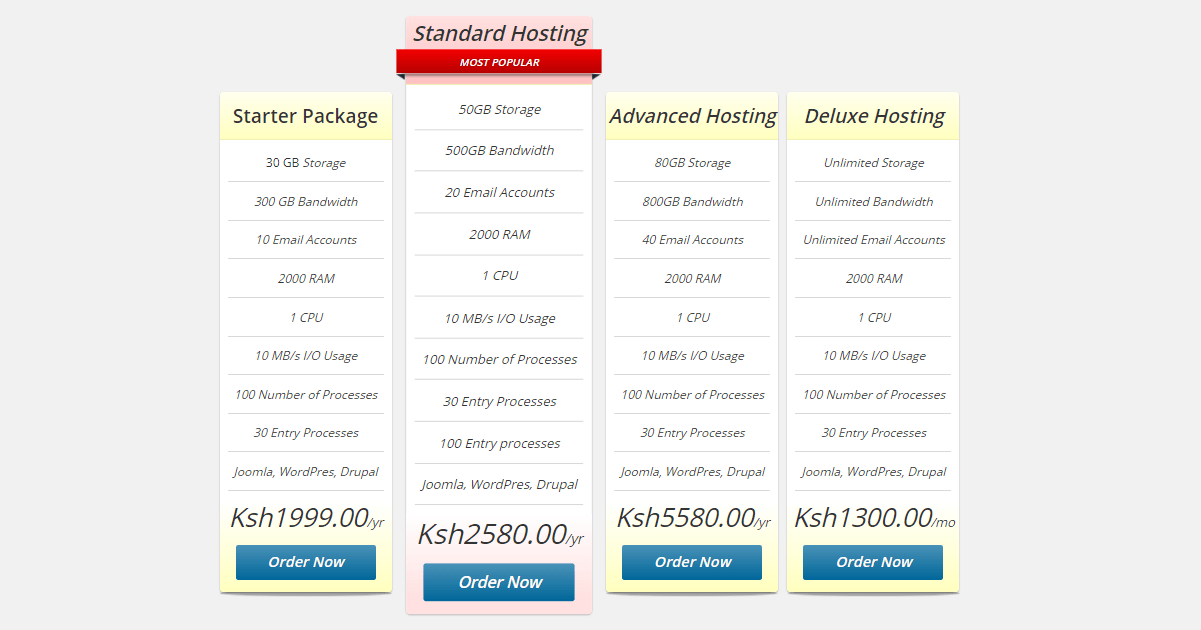
Task: Click Unlimited Email Accounts row
Action: pos(873,240)
